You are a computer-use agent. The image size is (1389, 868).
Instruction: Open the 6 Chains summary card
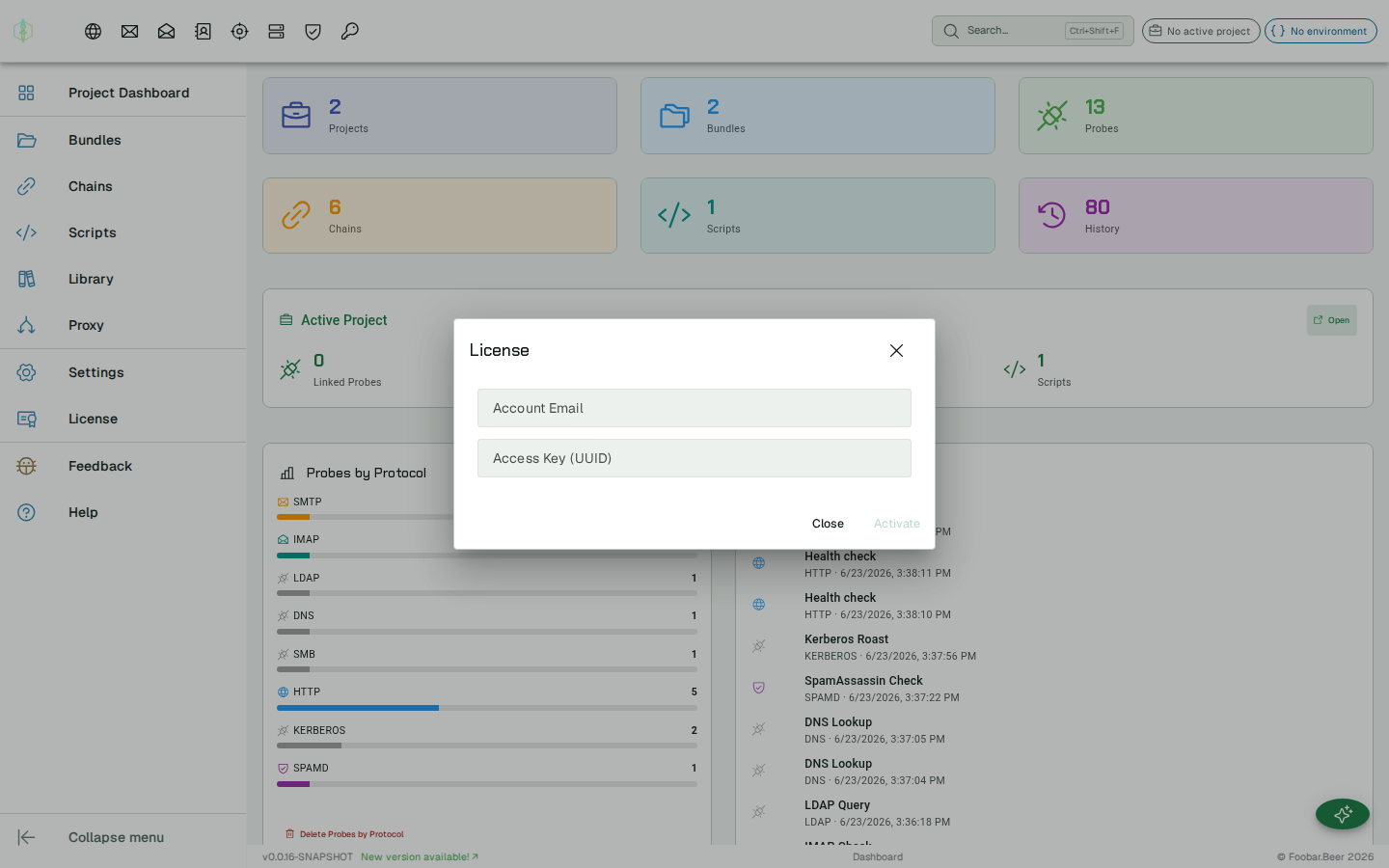440,215
